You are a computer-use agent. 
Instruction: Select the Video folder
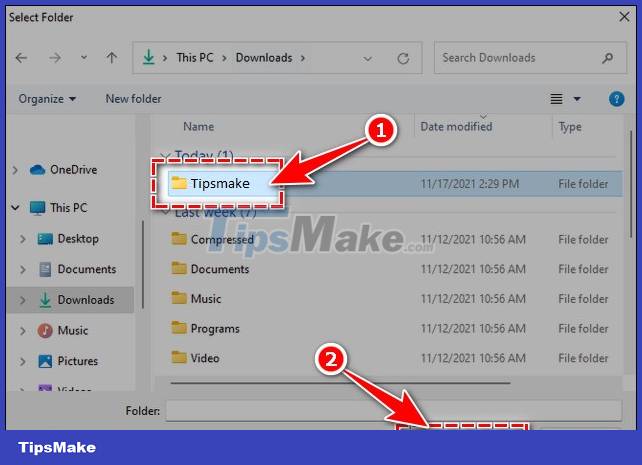point(205,359)
